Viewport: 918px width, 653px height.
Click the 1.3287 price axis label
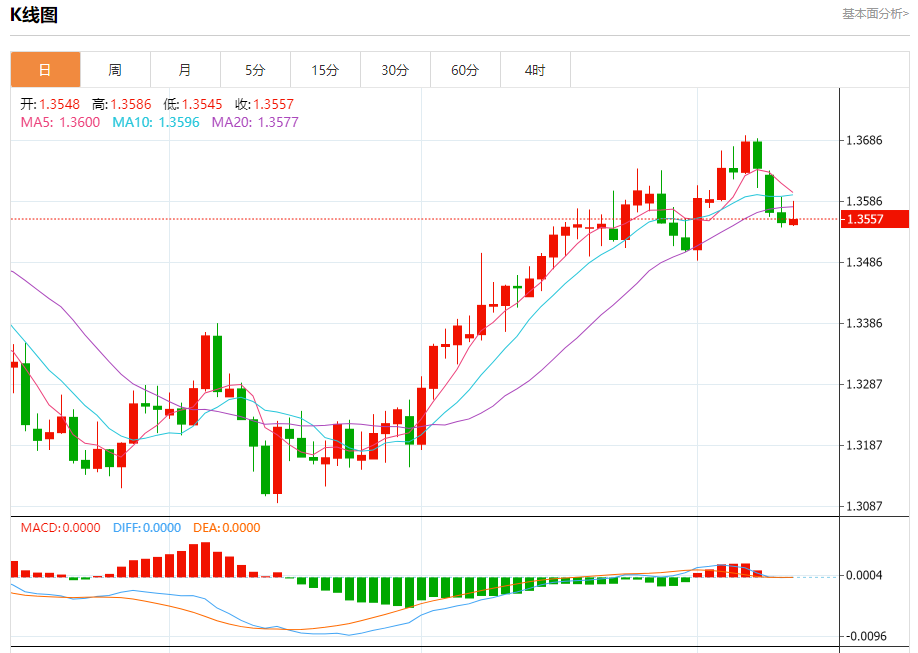coord(864,384)
